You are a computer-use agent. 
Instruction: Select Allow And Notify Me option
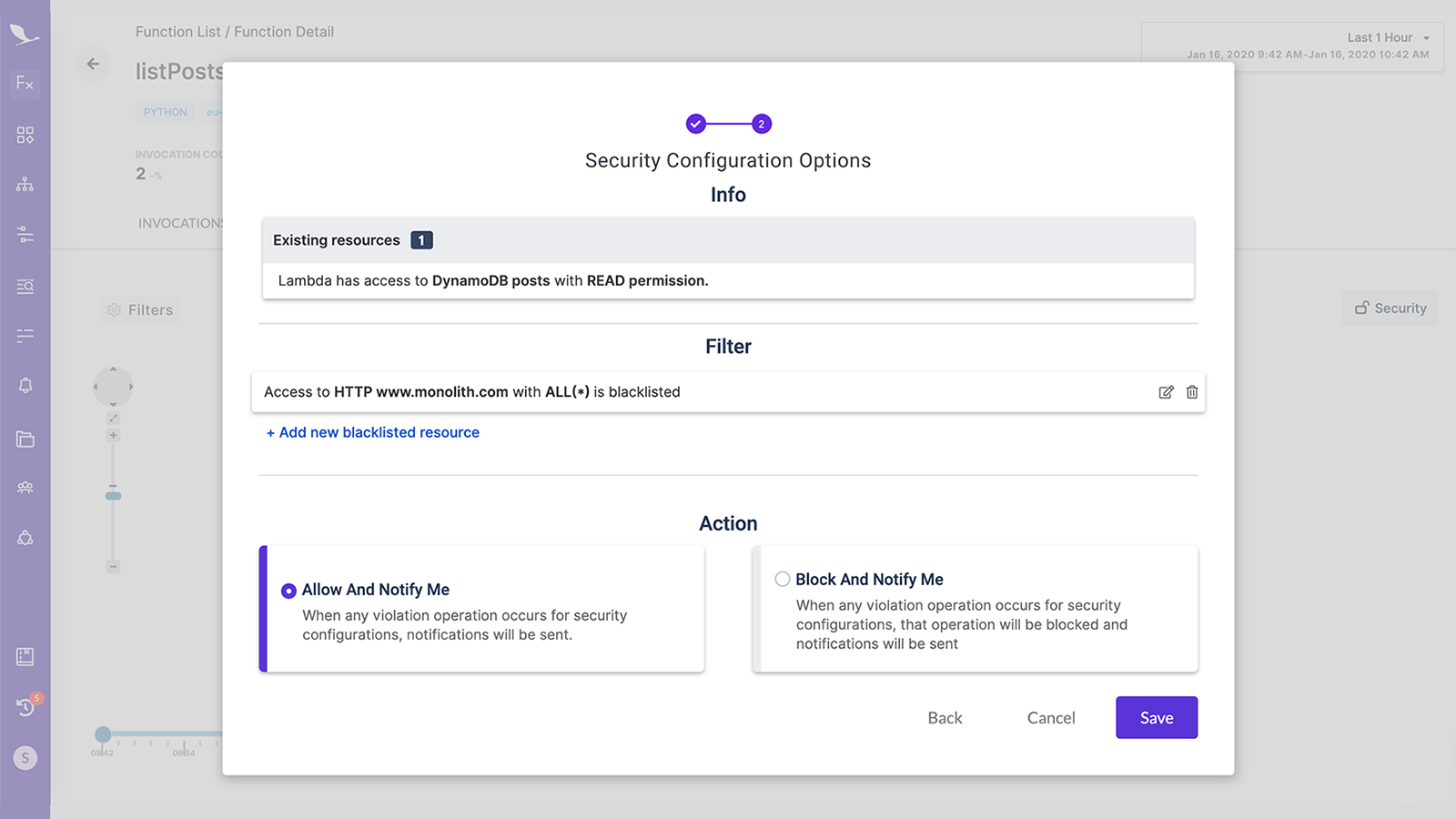(x=288, y=591)
